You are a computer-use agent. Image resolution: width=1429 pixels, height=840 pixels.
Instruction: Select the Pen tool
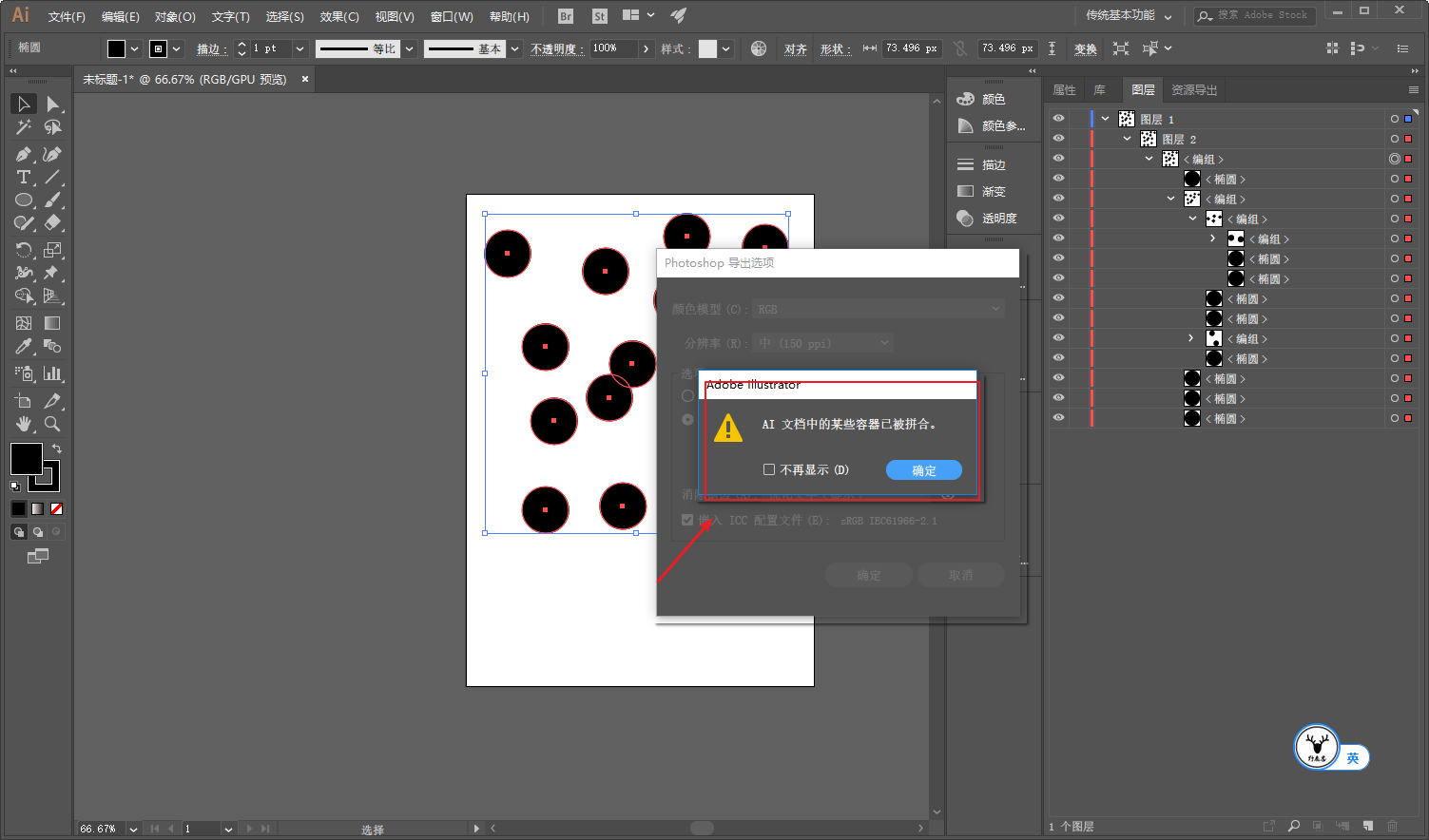(24, 154)
